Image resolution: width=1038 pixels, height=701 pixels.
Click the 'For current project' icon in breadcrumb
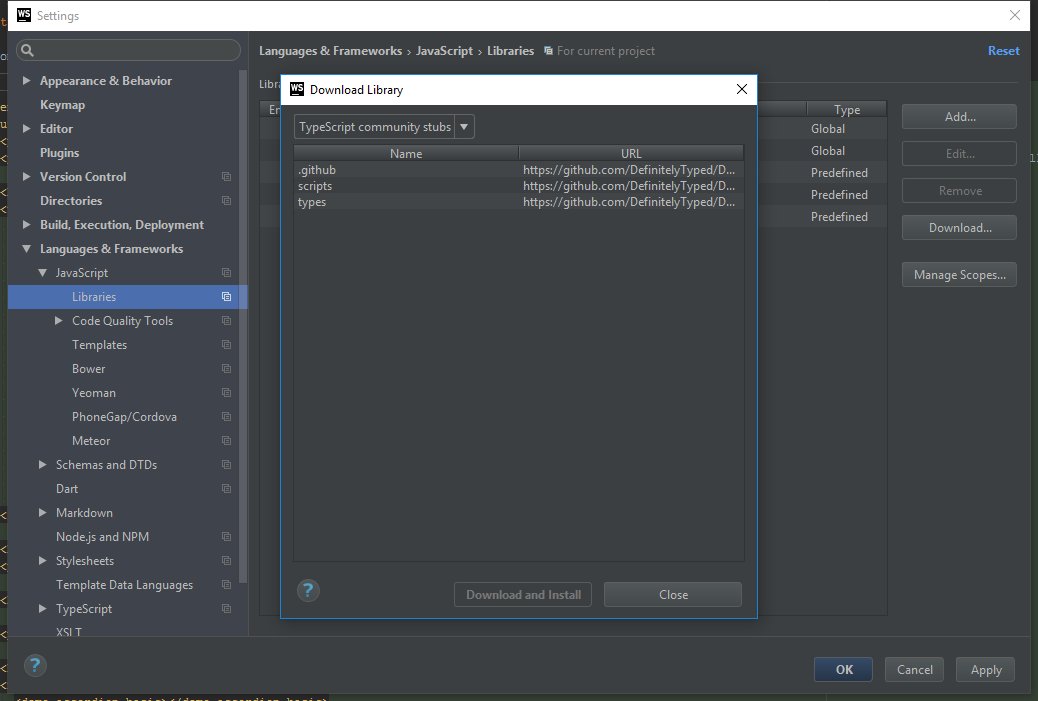(548, 51)
